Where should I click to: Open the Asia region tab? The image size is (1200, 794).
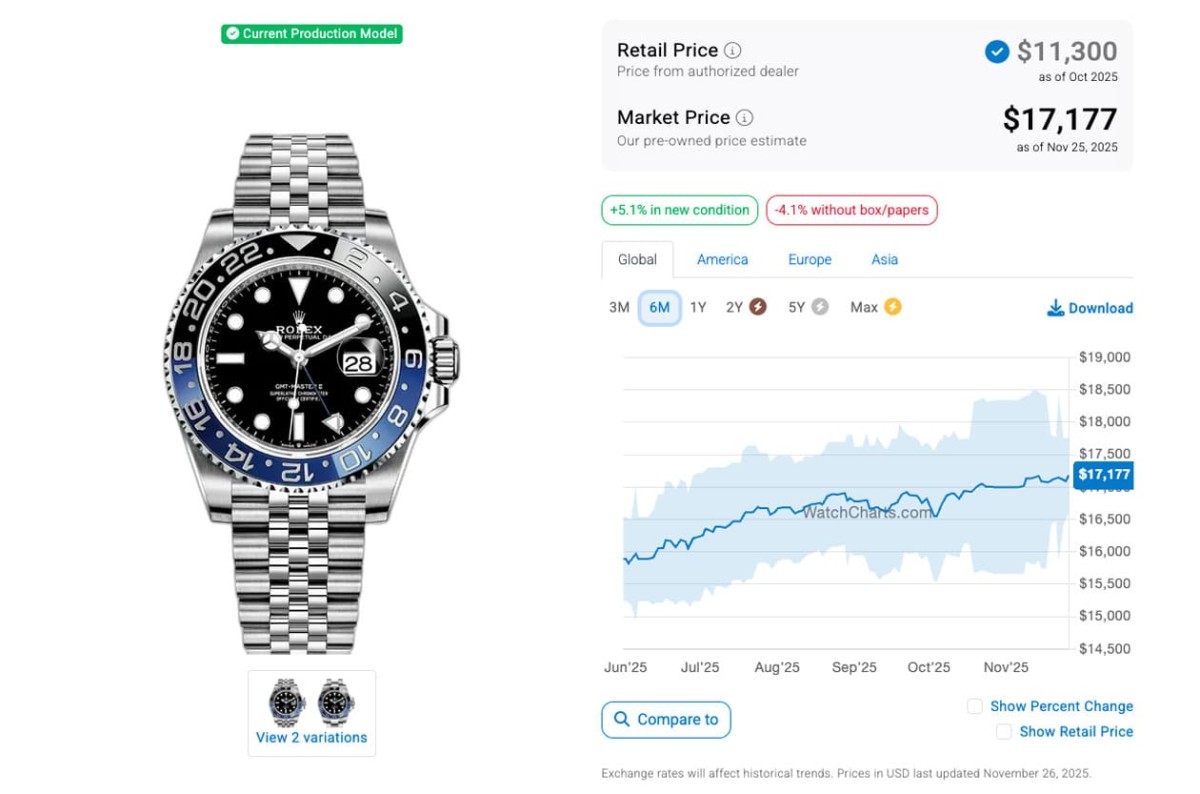coord(884,259)
